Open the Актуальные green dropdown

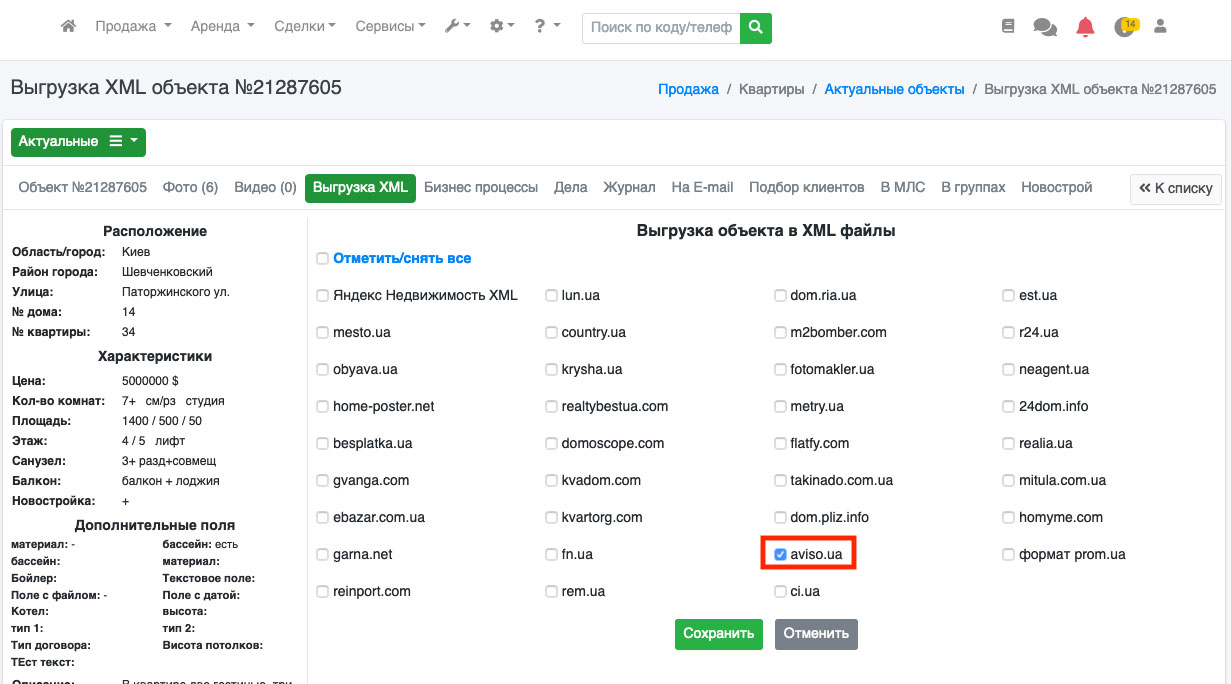coord(78,142)
